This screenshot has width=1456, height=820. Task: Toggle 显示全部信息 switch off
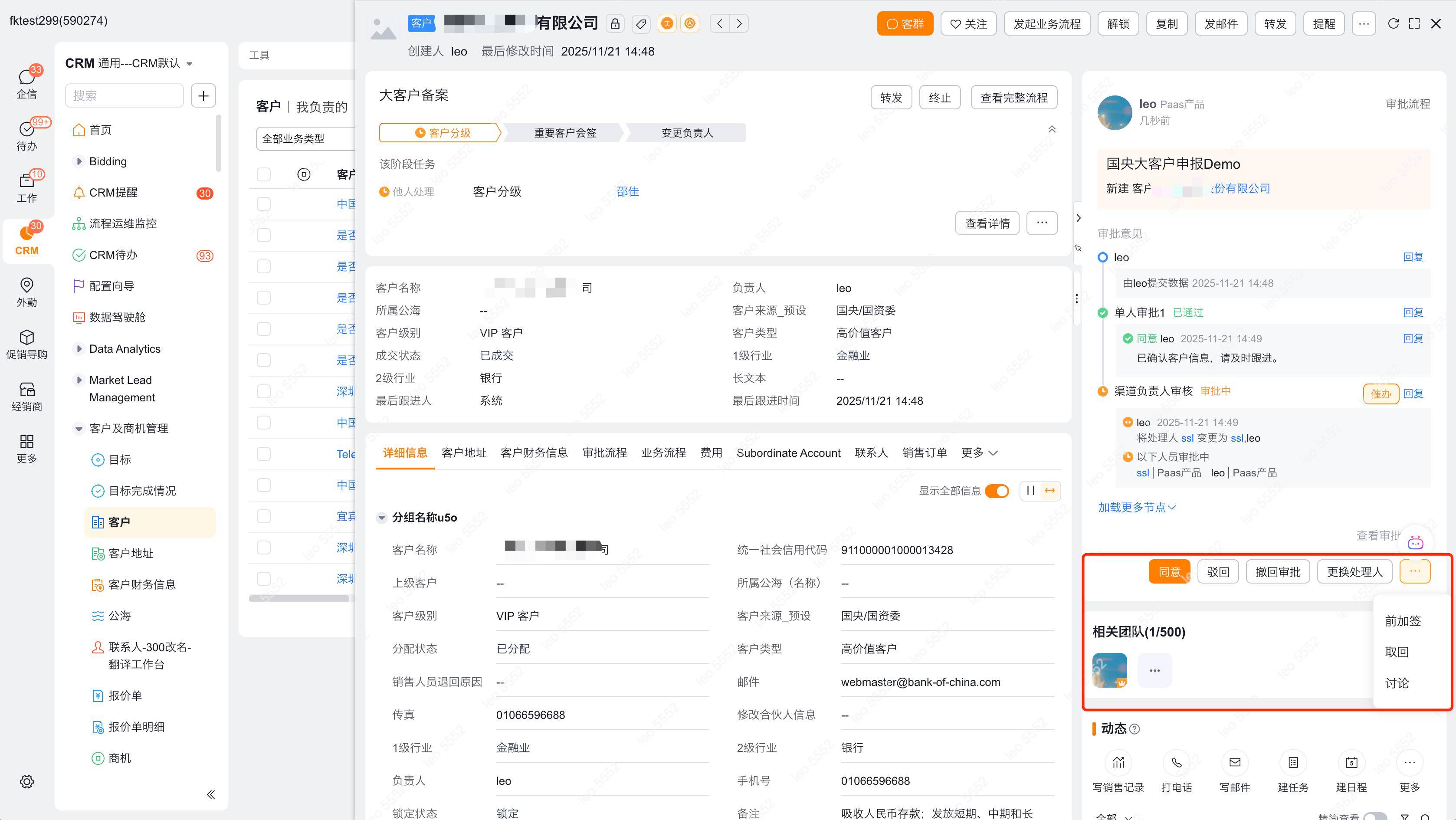(x=997, y=491)
